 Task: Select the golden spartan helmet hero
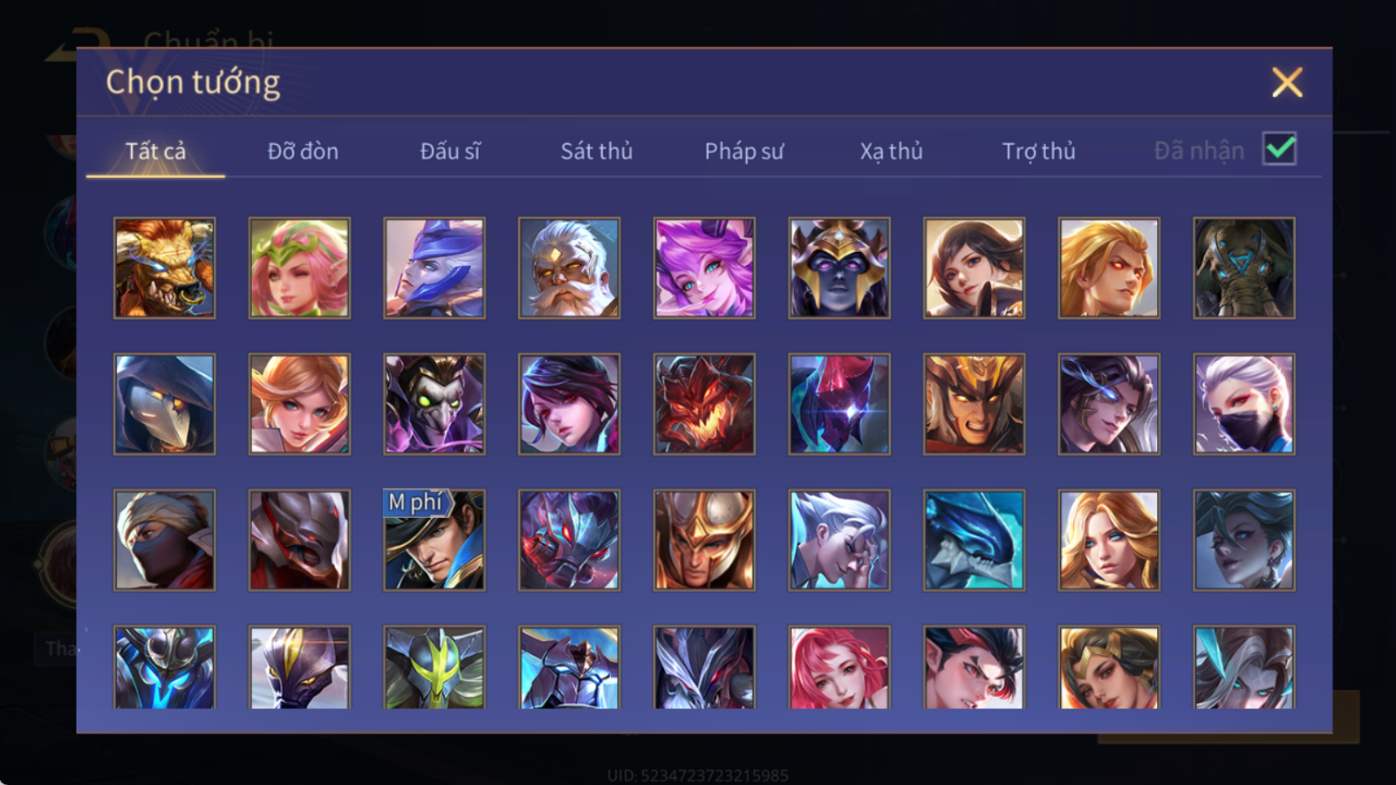tap(704, 540)
